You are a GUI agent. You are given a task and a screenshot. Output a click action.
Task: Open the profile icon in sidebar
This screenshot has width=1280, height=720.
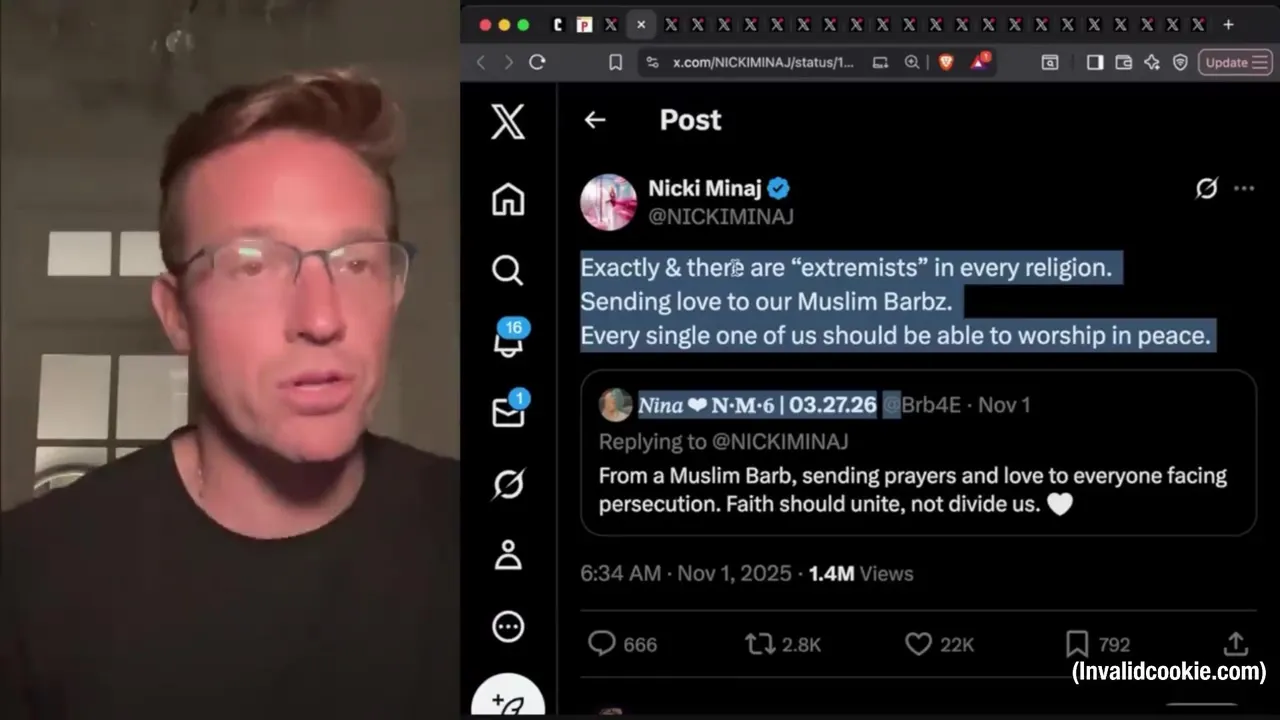(x=508, y=555)
